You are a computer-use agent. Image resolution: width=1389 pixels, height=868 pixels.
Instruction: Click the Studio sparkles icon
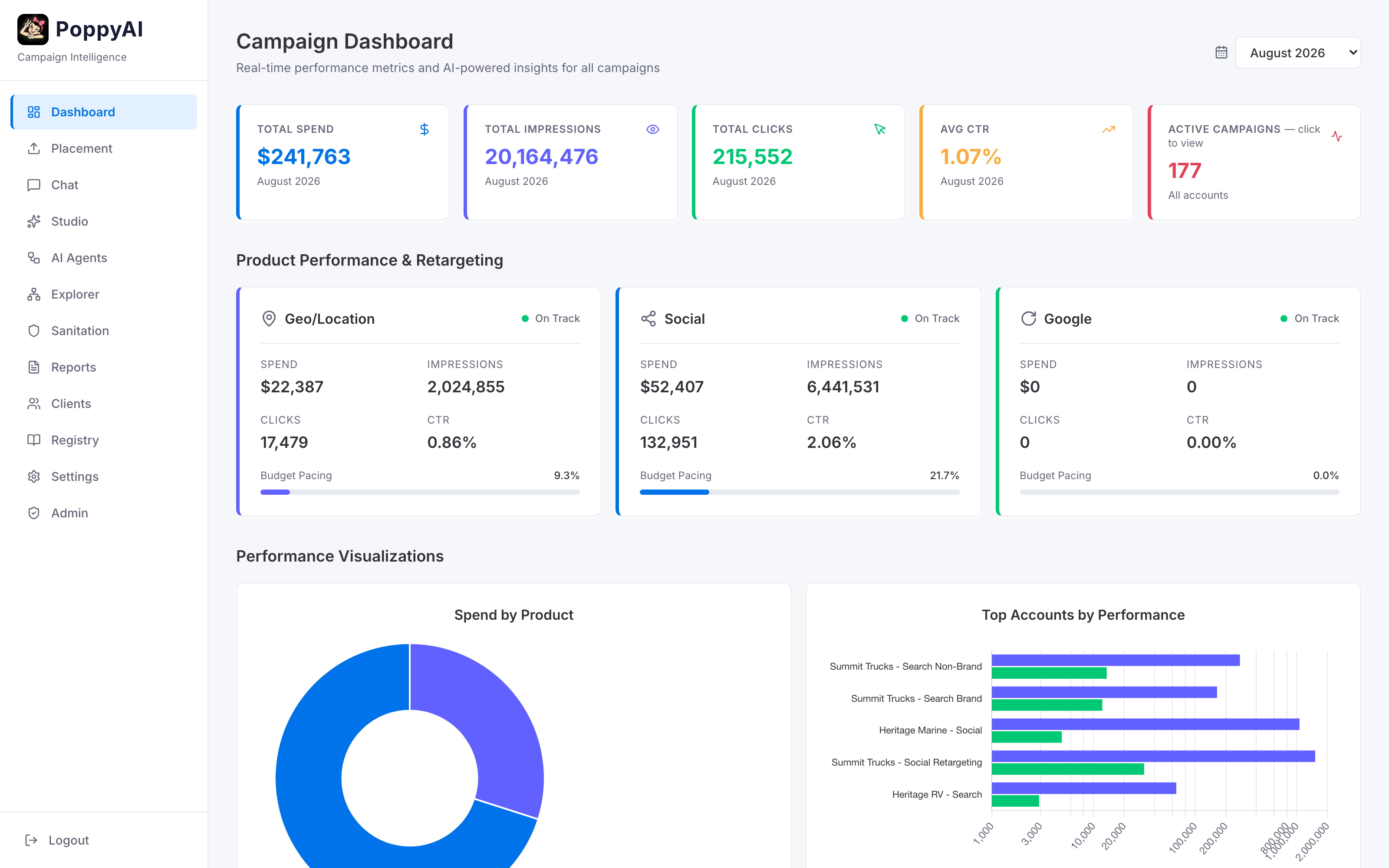[34, 221]
